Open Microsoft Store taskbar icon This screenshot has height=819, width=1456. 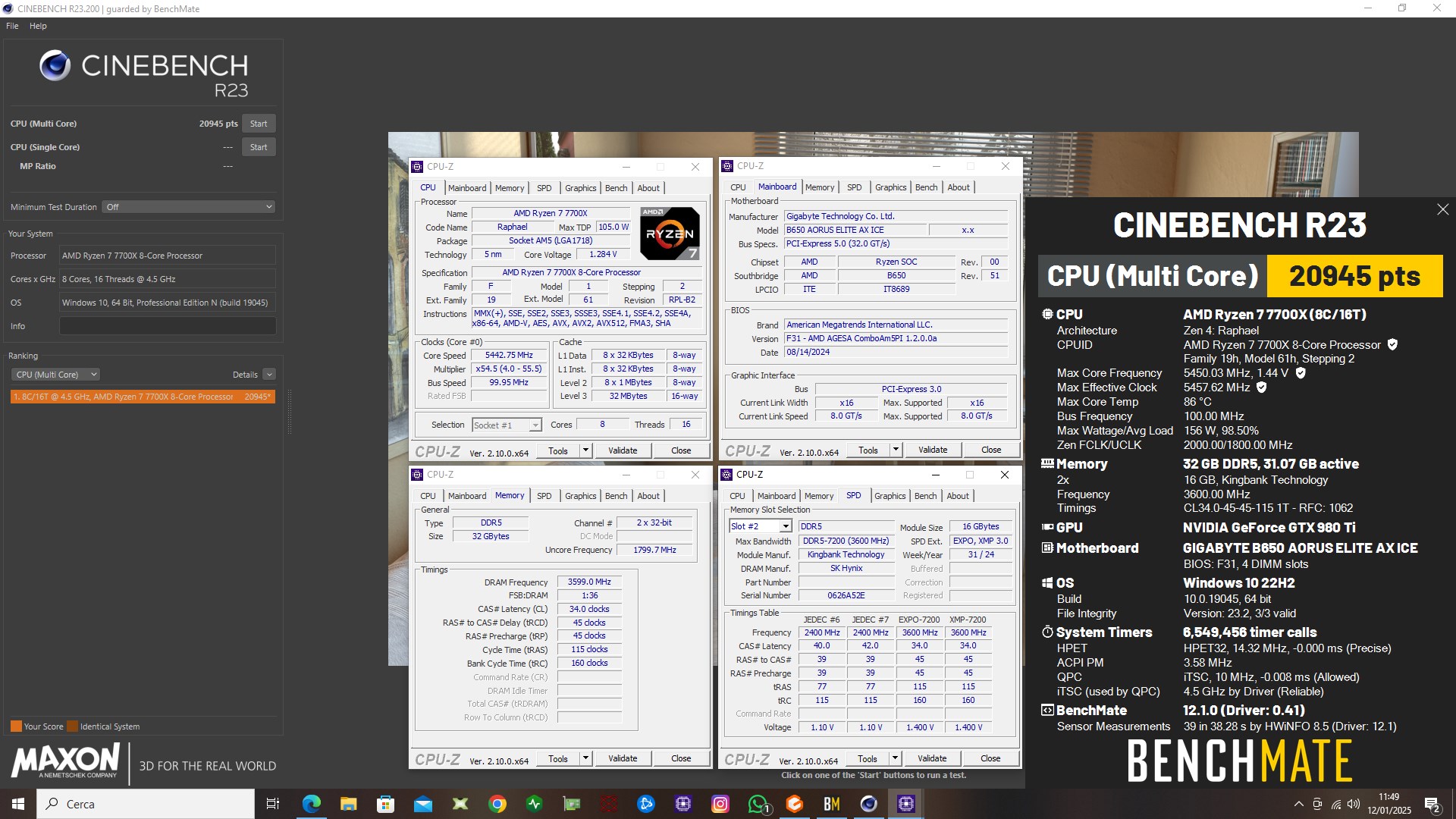click(385, 804)
